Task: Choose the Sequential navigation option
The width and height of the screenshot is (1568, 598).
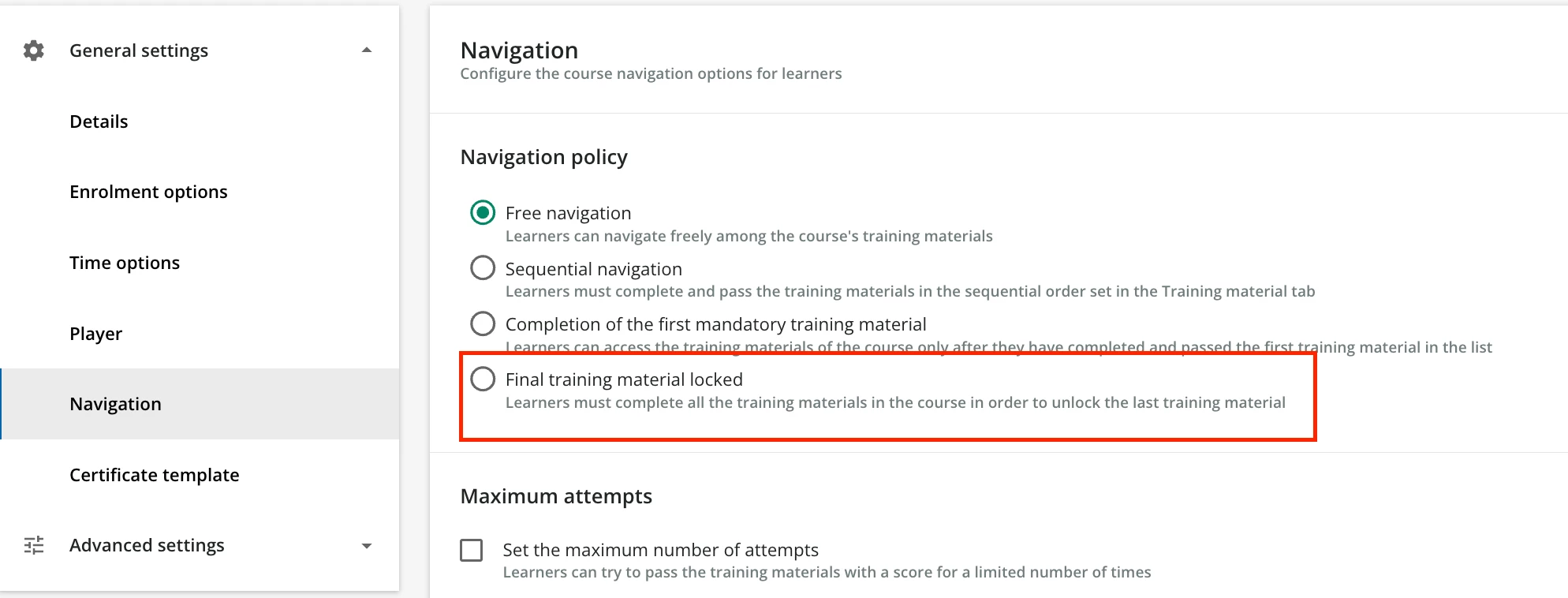Action: [483, 268]
